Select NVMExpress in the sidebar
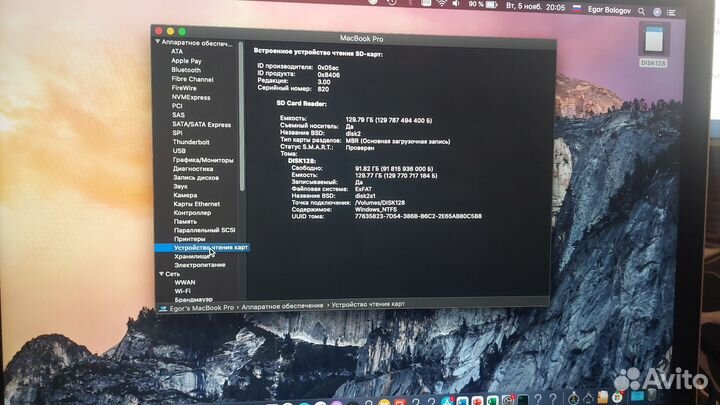Screen dimensions: 720x405 pyautogui.click(x=191, y=97)
